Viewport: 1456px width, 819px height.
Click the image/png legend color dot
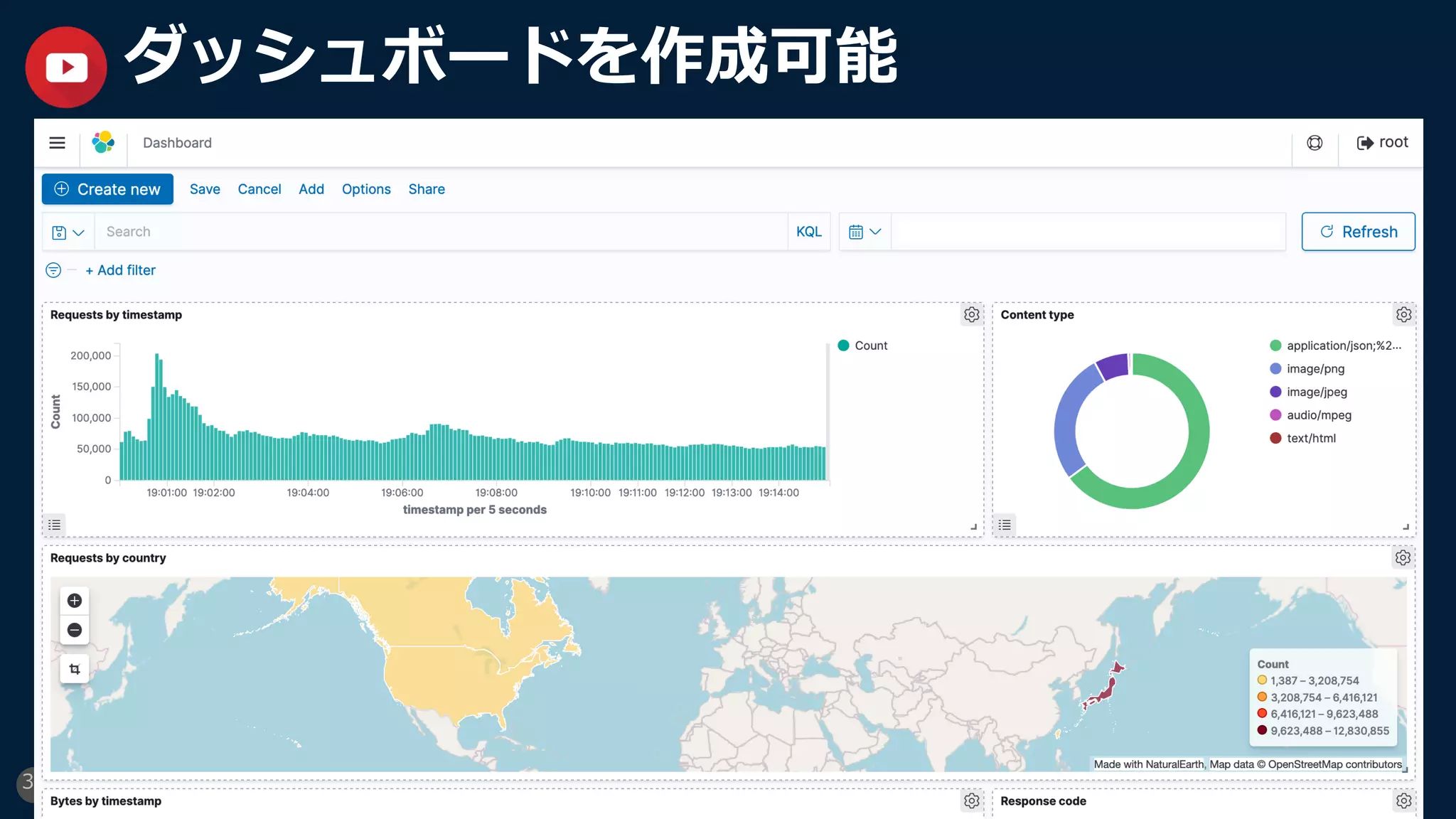pyautogui.click(x=1275, y=369)
